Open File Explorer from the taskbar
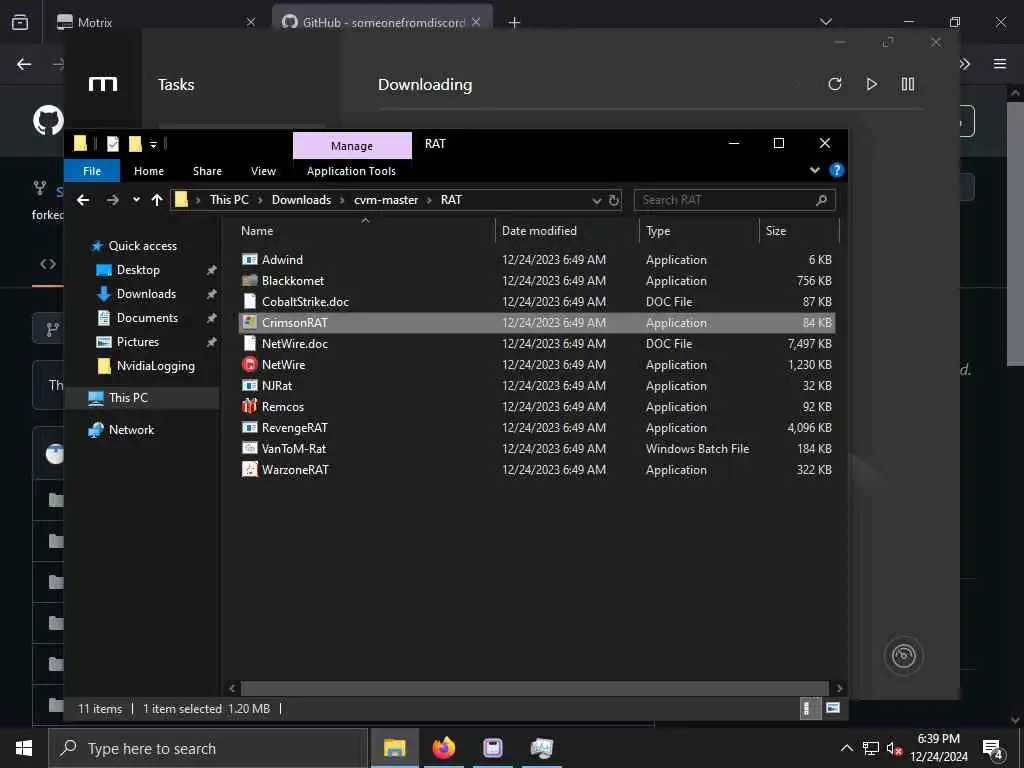The height and width of the screenshot is (768, 1024). point(394,748)
